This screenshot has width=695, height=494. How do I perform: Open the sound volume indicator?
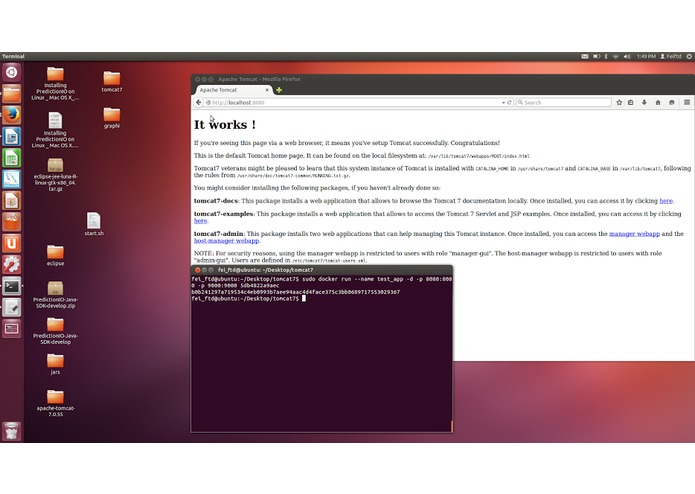627,56
